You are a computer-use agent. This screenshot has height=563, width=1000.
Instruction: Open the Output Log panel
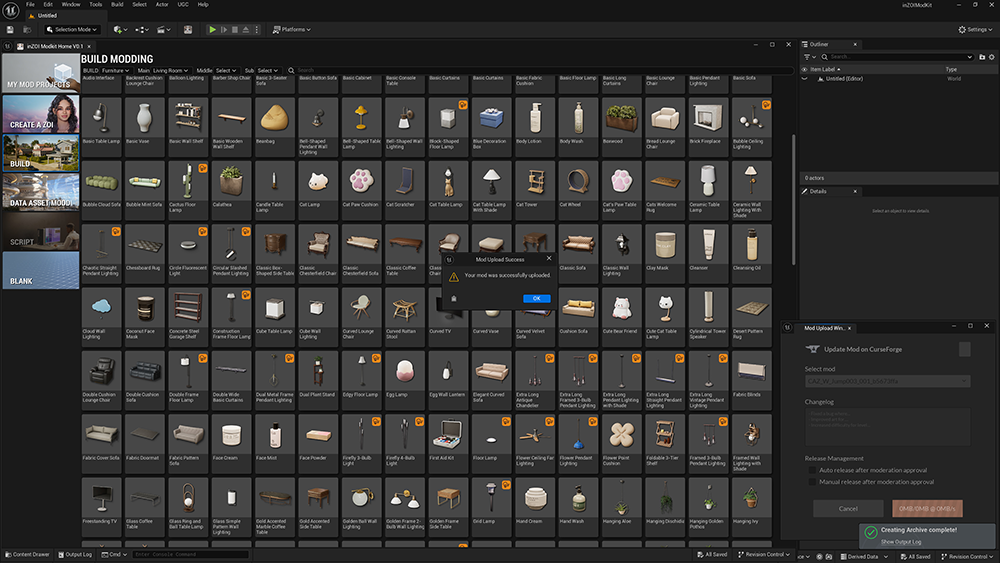pyautogui.click(x=77, y=554)
